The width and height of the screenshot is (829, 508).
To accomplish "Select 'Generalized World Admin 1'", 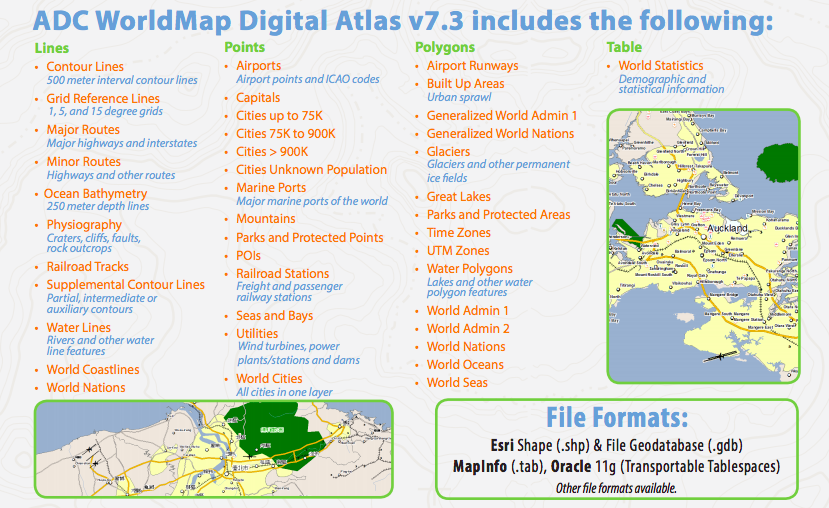I will [502, 115].
